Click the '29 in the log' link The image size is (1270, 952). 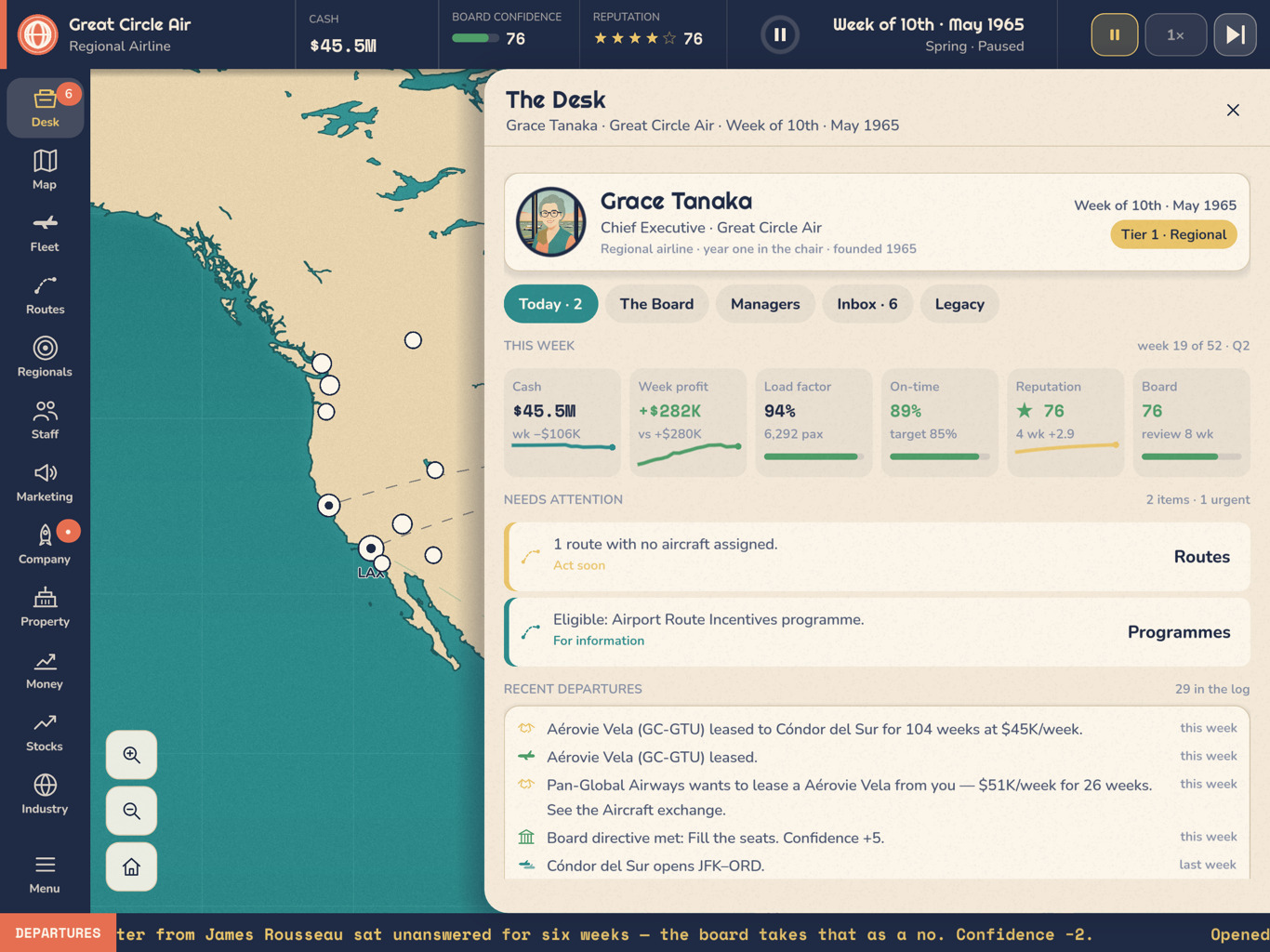(1212, 689)
